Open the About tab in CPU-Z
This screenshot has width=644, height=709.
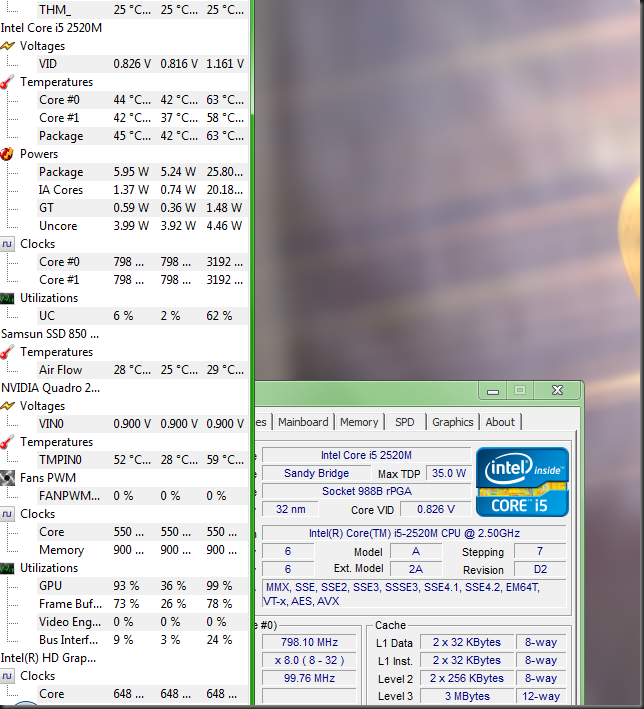point(500,422)
